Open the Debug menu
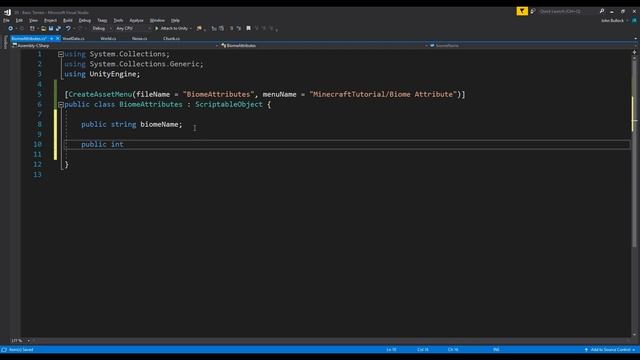 (x=85, y=20)
